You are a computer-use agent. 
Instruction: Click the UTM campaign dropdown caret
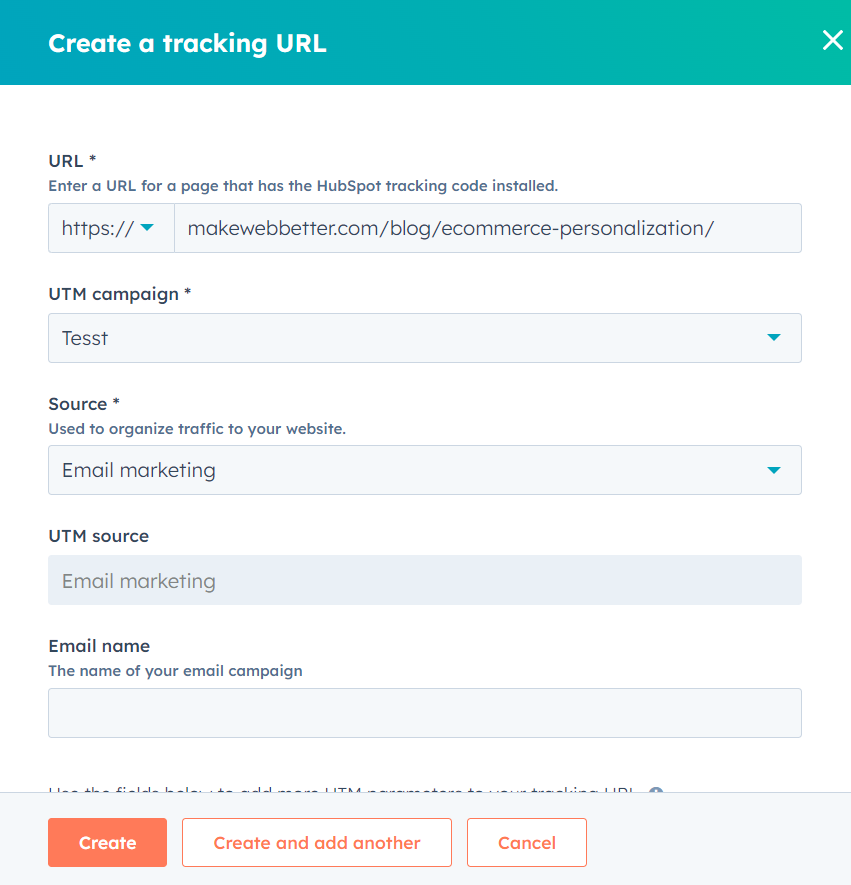coord(773,338)
